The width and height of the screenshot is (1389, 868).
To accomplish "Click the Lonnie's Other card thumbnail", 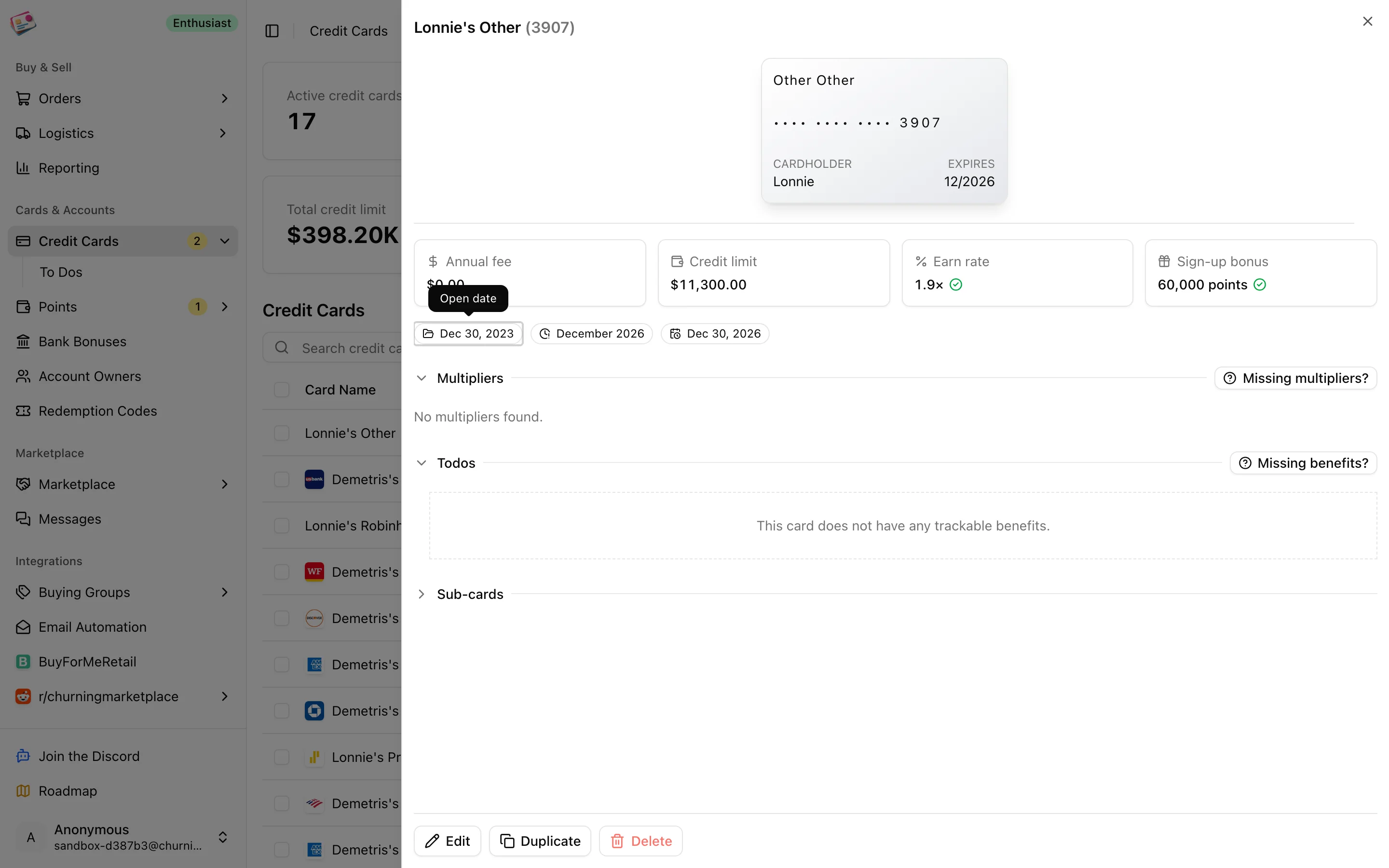I will click(x=884, y=131).
